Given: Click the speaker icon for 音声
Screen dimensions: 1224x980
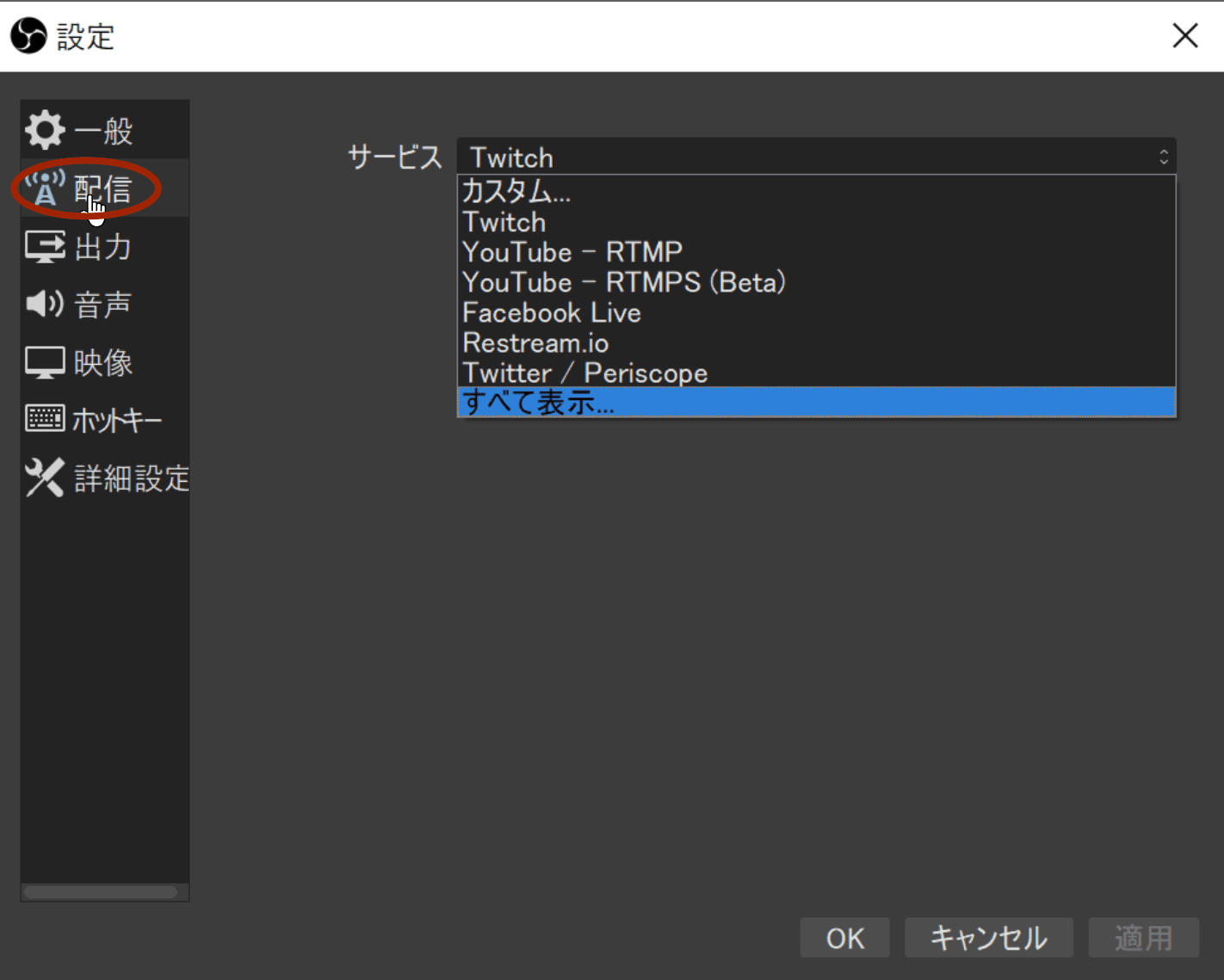Looking at the screenshot, I should tap(45, 304).
